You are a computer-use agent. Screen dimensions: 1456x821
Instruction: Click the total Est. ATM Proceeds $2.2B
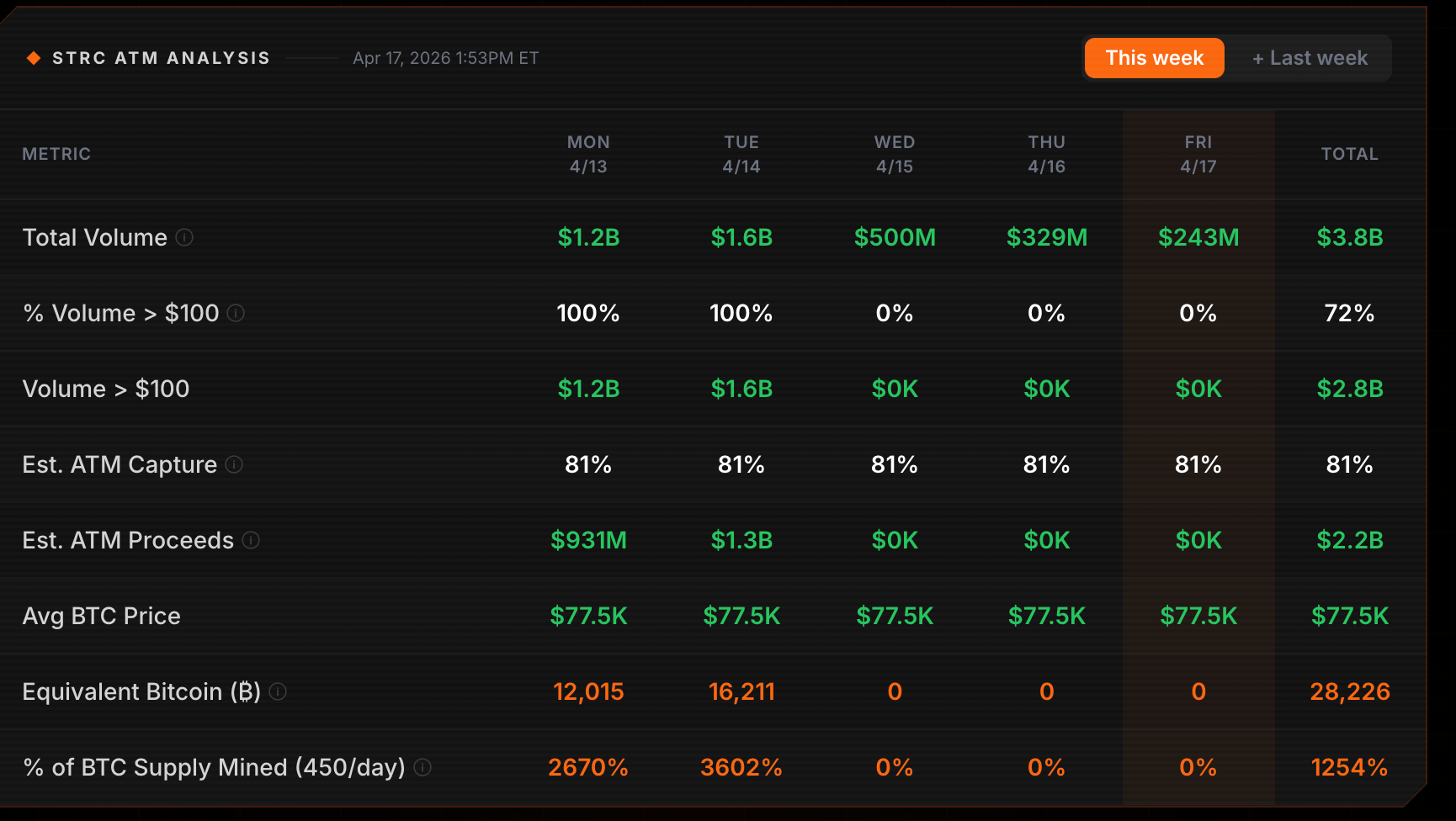(x=1350, y=540)
